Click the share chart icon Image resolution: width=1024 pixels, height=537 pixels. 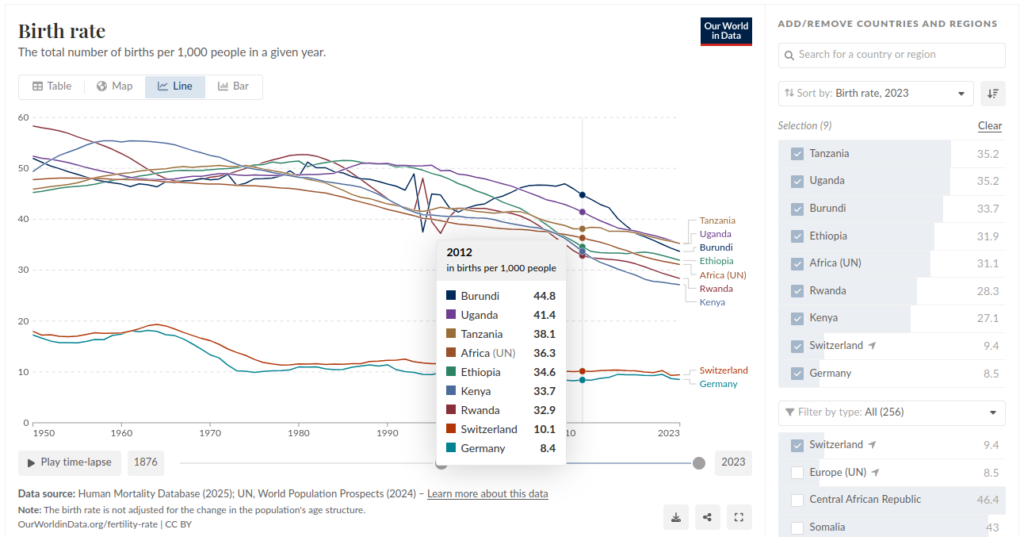point(708,517)
